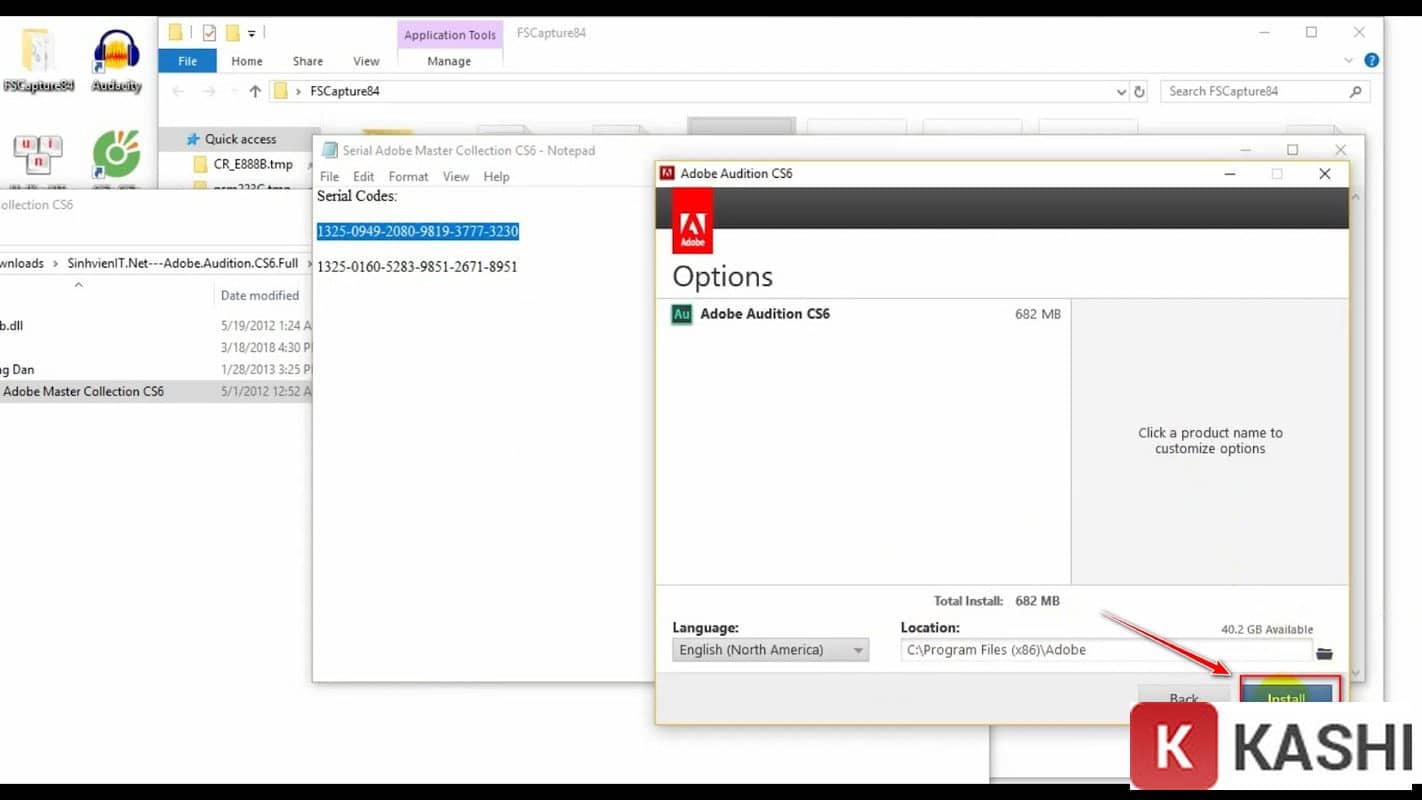The height and width of the screenshot is (800, 1422).
Task: Select the file row dated 1/28/2013
Action: coord(156,369)
